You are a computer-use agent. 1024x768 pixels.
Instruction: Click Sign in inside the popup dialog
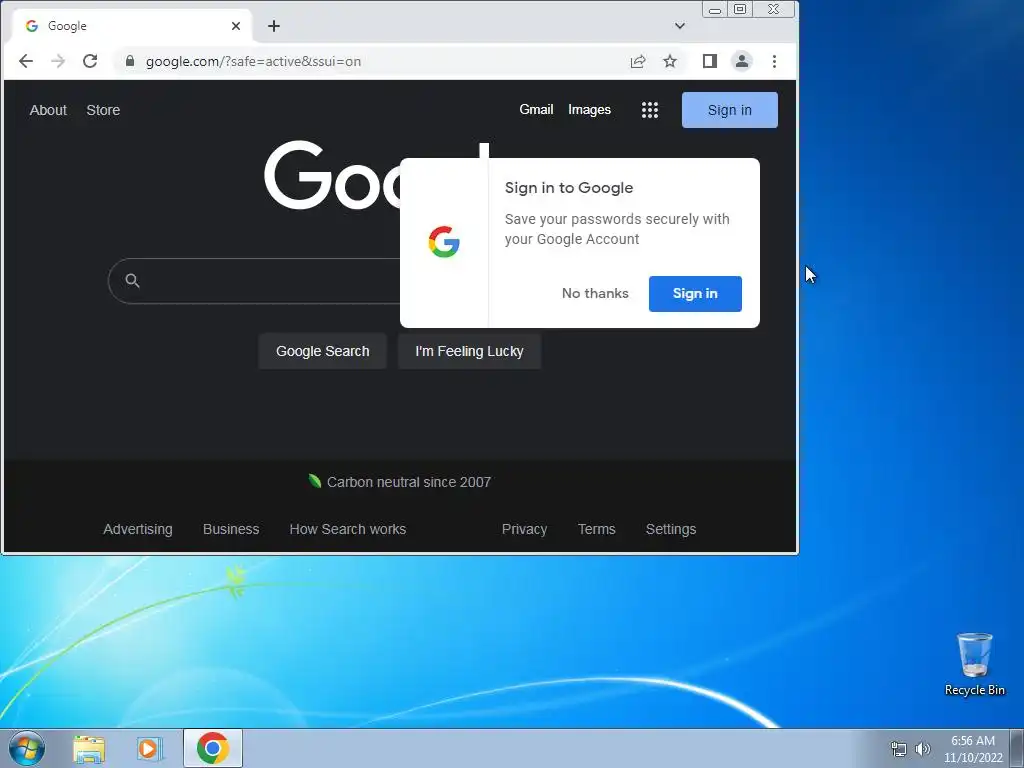tap(695, 294)
